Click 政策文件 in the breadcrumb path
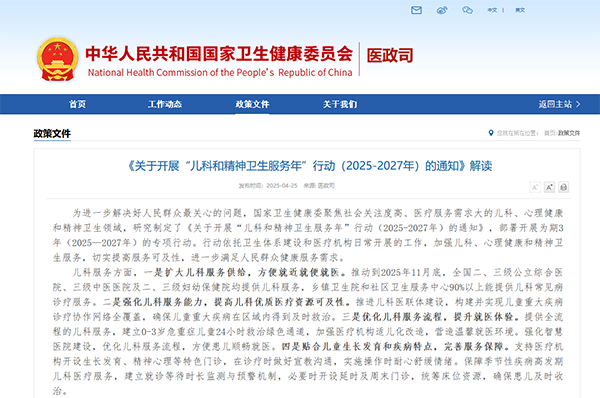Screen dimensions: 600x398 569,133
